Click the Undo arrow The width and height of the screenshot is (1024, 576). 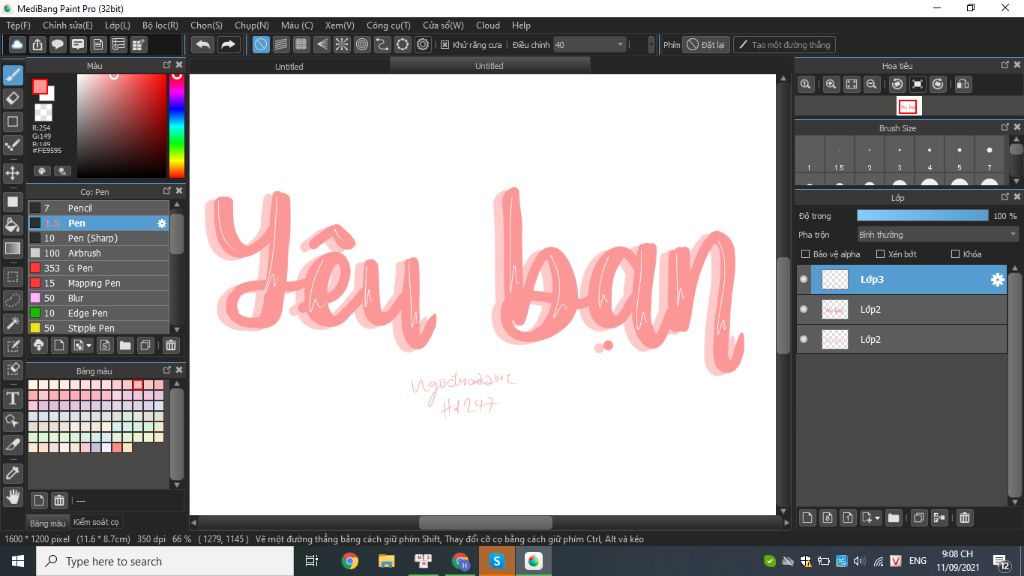pyautogui.click(x=203, y=44)
